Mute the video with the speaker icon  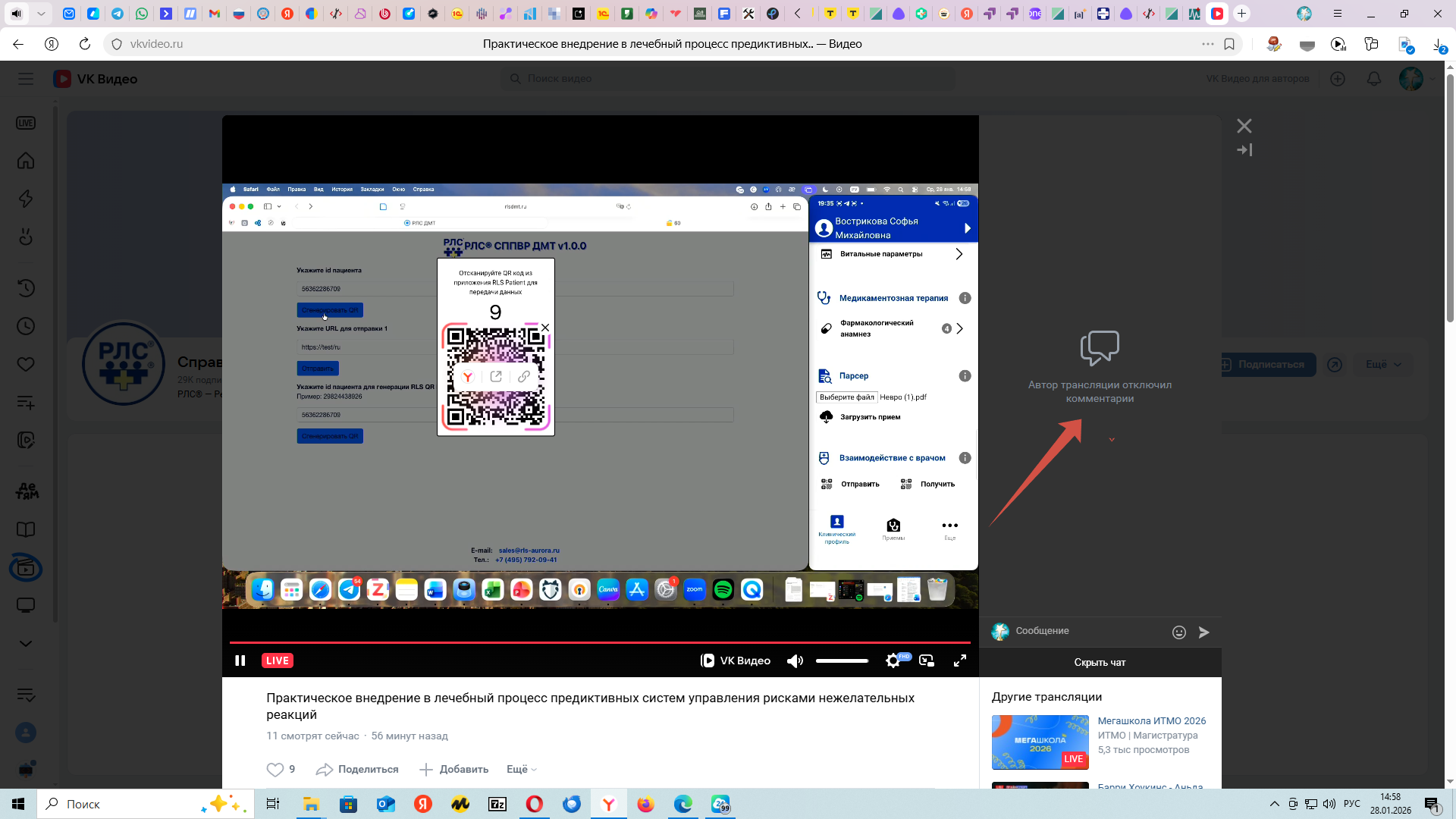[795, 661]
